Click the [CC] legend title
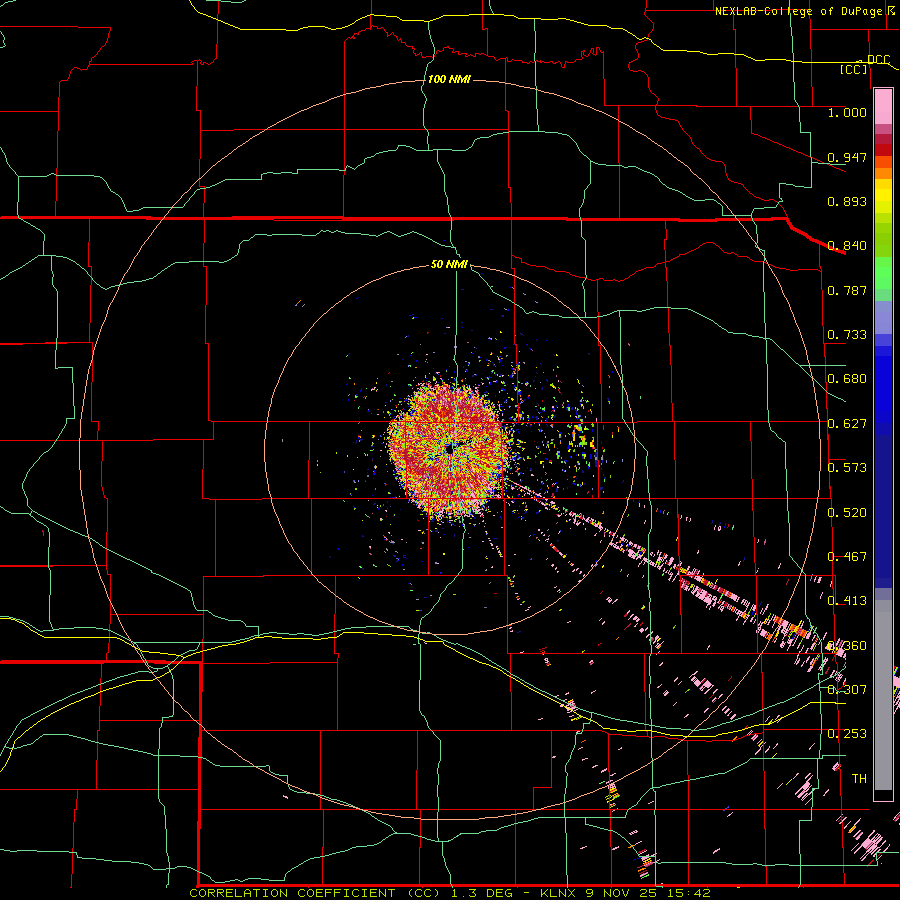 click(x=854, y=69)
